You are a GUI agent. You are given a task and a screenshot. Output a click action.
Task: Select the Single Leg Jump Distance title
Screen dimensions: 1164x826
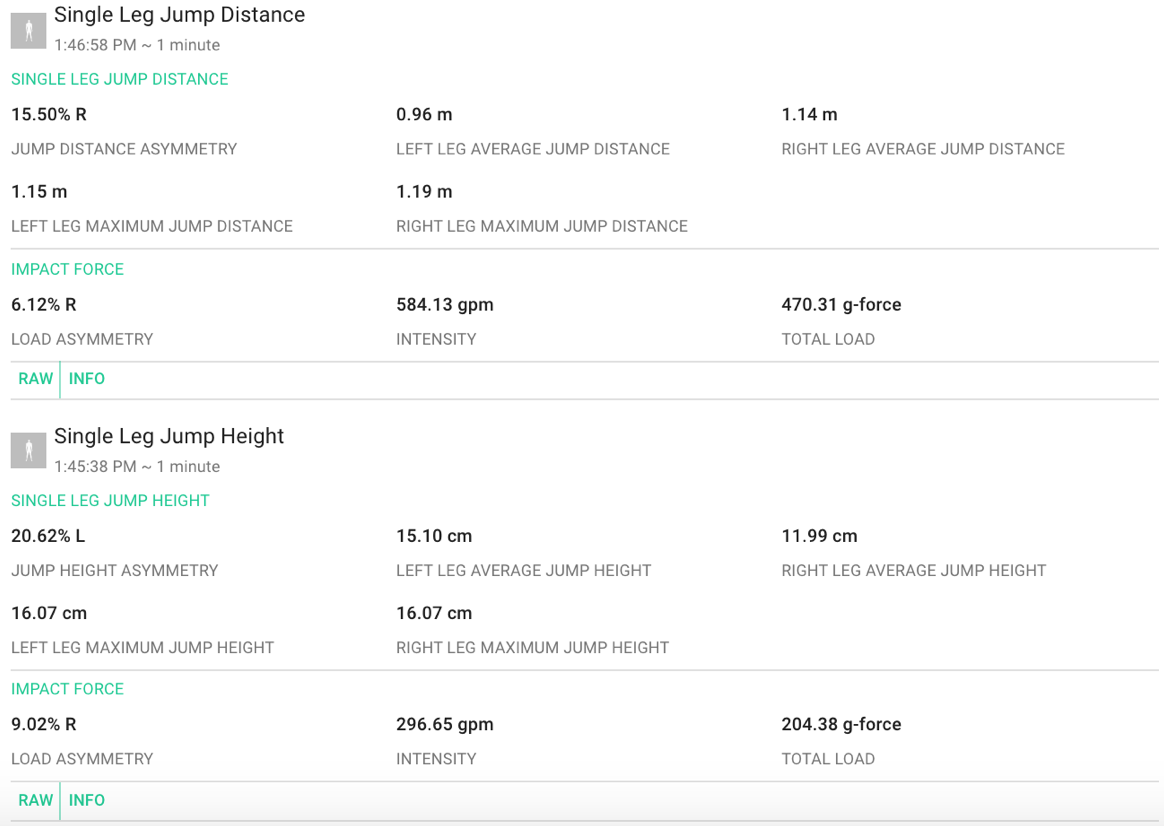180,15
